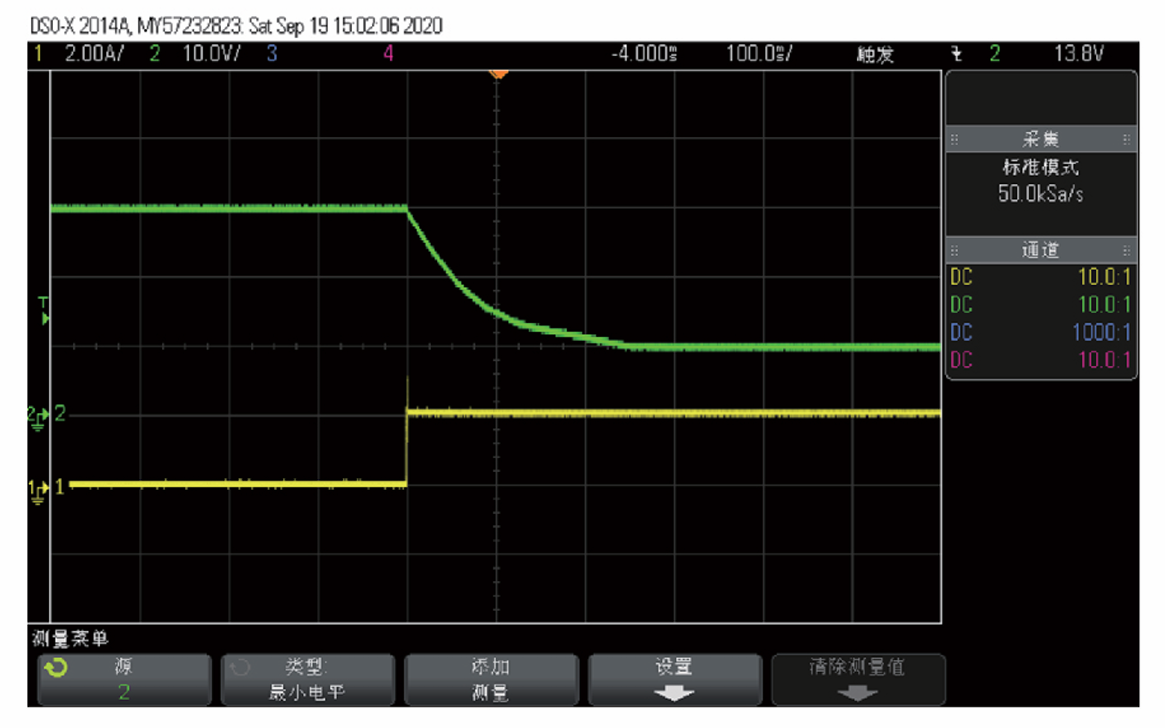Click the trigger level T marker
This screenshot has height=728, width=1165.
[43, 311]
